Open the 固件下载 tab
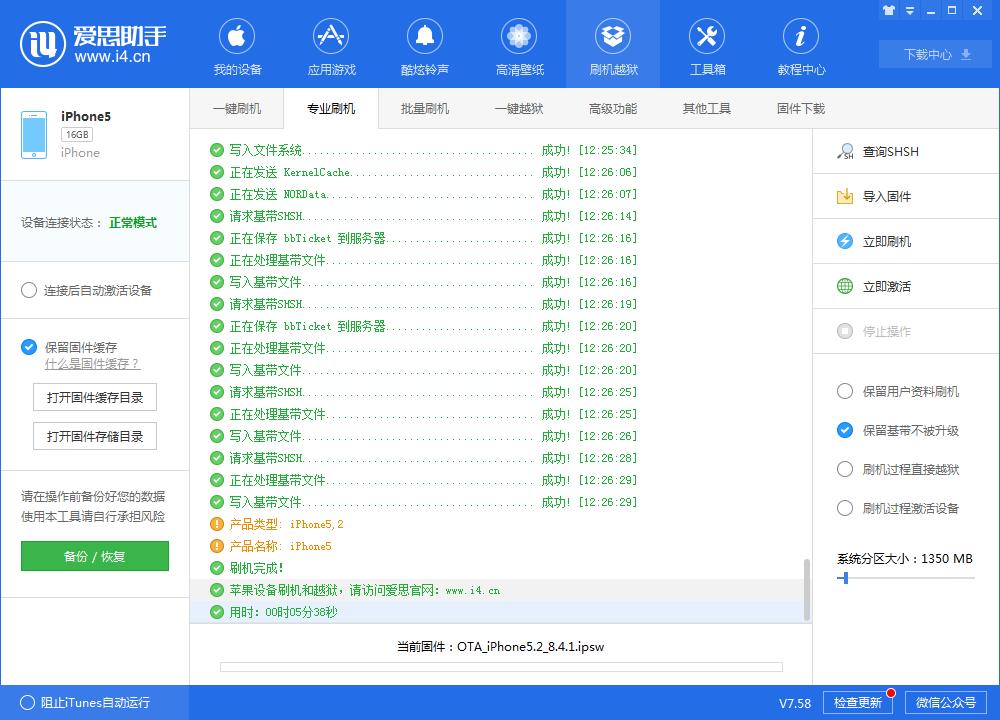Viewport: 1000px width, 720px height. [798, 108]
